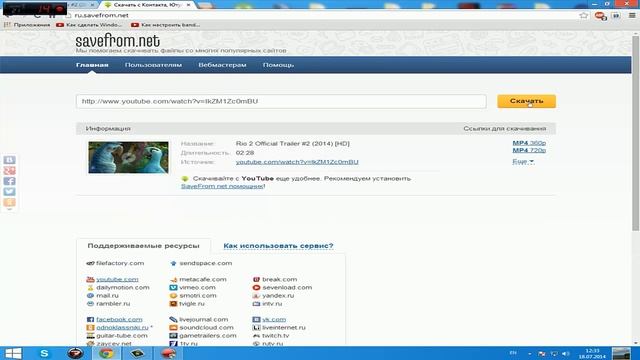Bookmark page with the star icon
This screenshot has width=640, height=360.
point(584,16)
